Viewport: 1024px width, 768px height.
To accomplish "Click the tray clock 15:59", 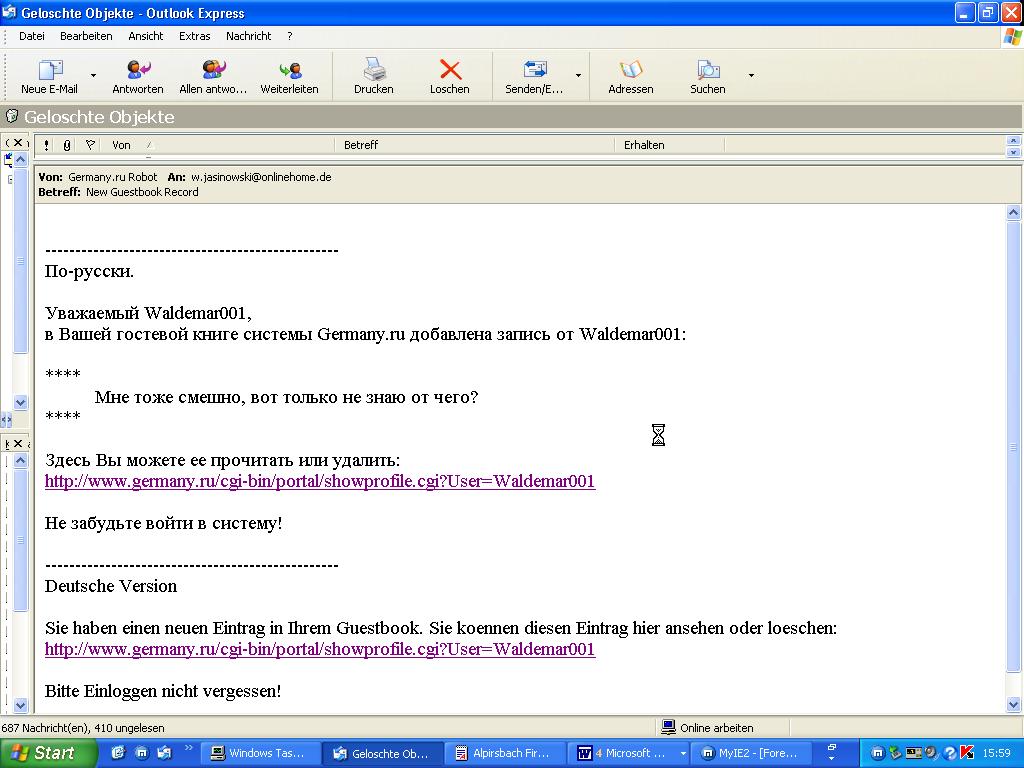I will tap(997, 753).
